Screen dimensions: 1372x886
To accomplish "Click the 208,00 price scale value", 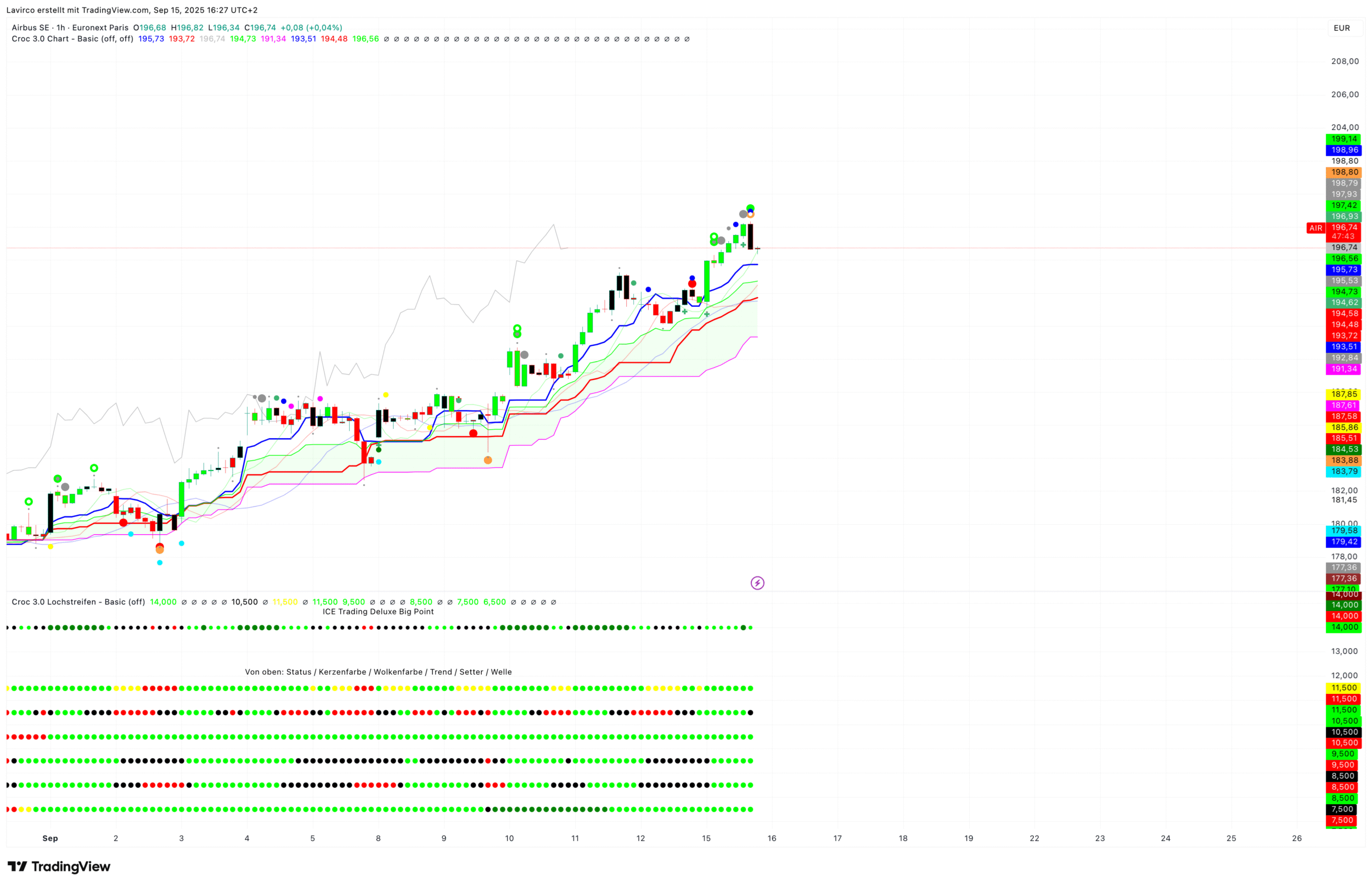I will [1345, 61].
